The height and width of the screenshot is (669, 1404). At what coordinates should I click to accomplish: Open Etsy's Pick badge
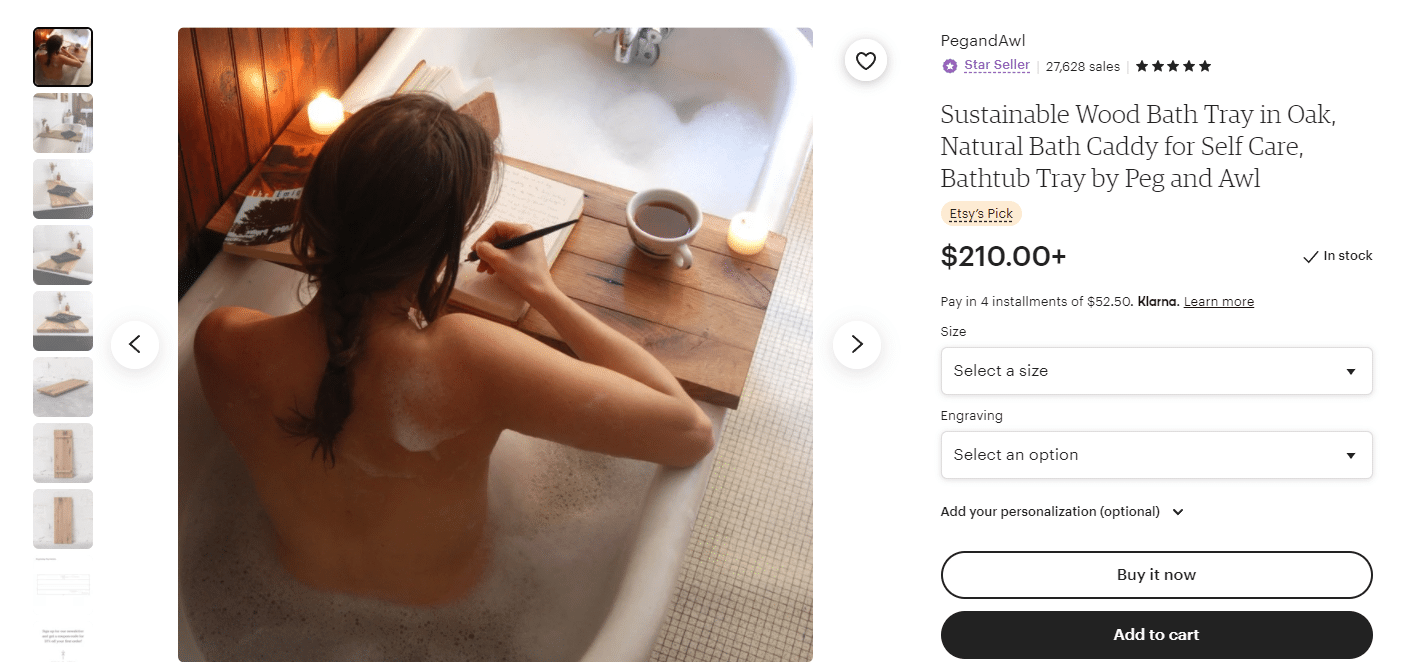[981, 214]
